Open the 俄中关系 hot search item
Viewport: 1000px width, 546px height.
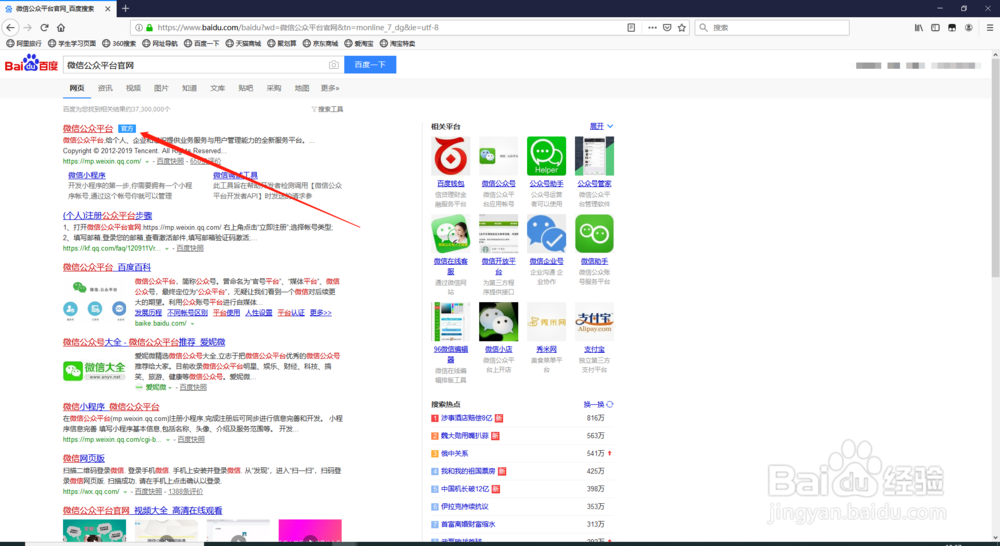pos(455,454)
